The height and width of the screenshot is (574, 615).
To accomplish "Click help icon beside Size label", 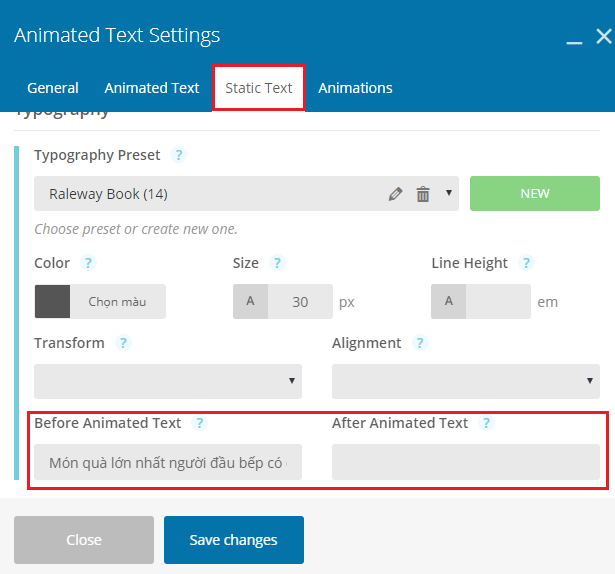I will click(277, 263).
